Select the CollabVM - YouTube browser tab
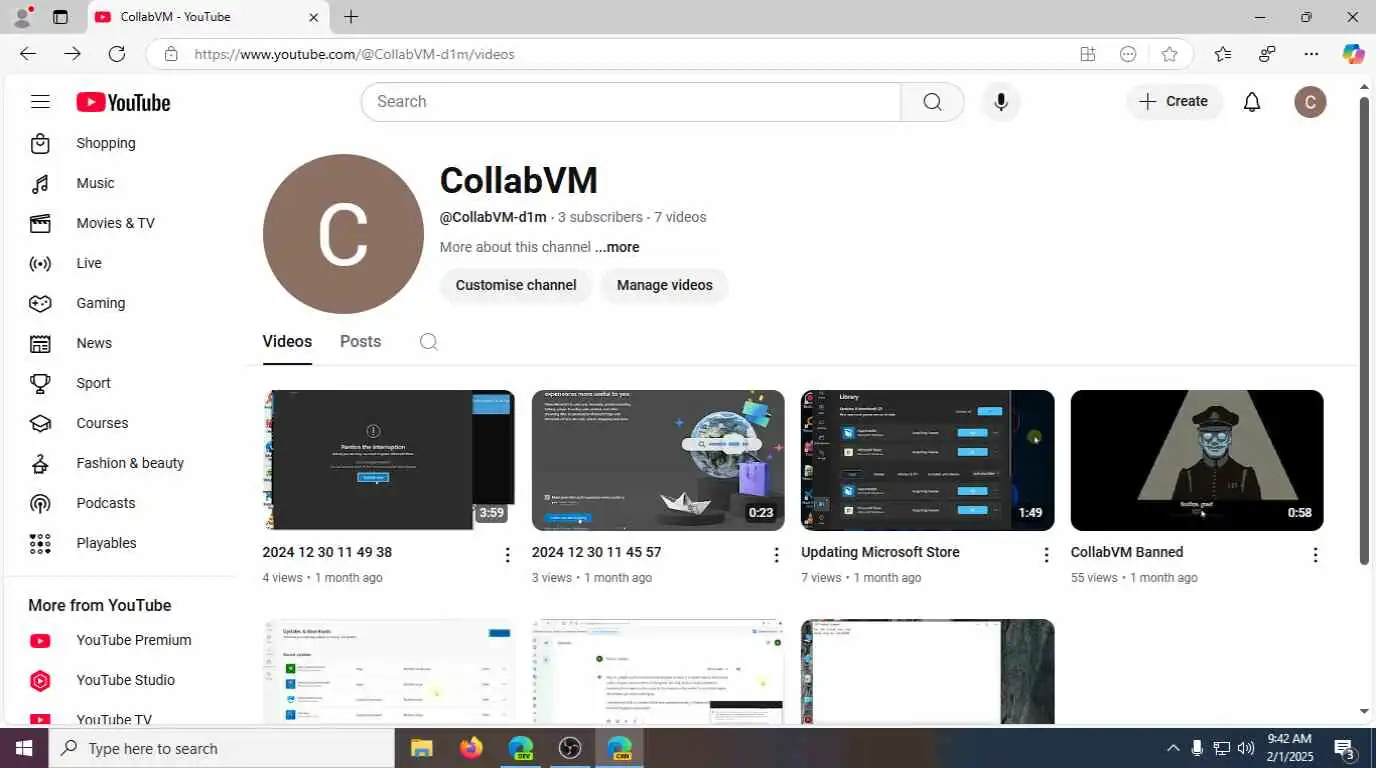The width and height of the screenshot is (1376, 768). point(208,17)
